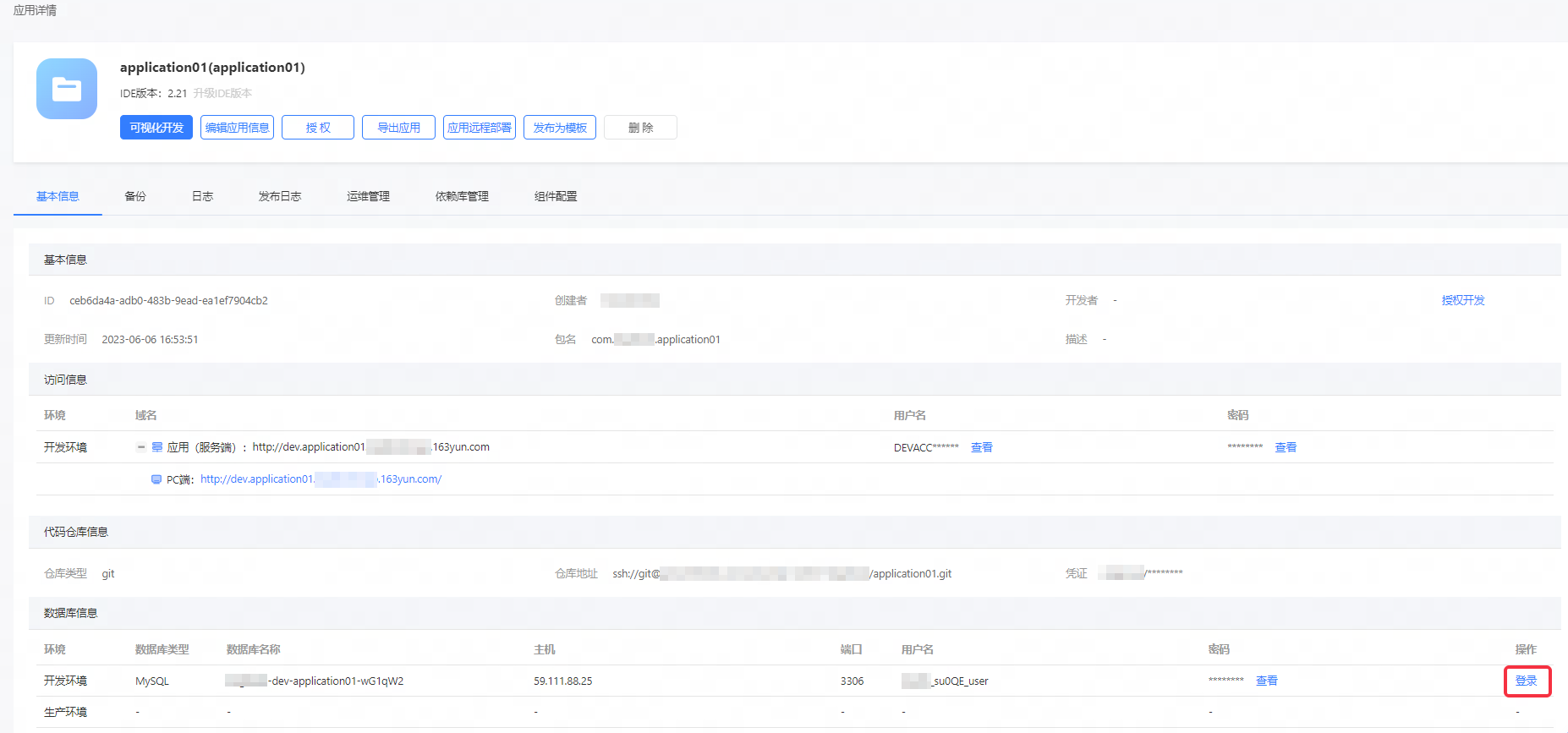Click the application01 folder icon

click(67, 89)
